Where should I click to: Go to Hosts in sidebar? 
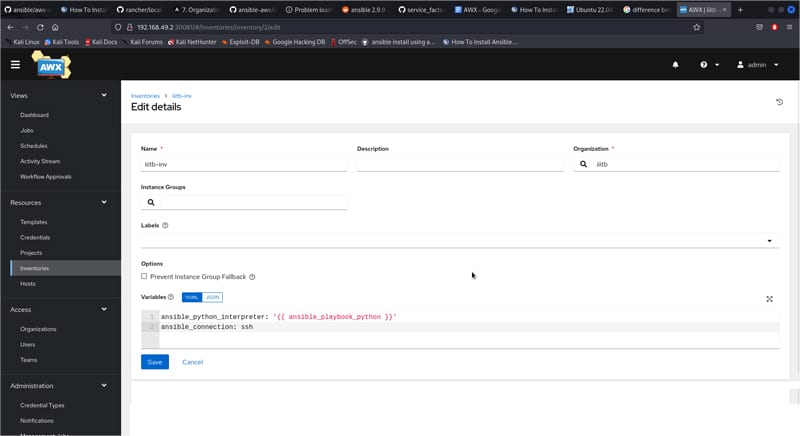click(28, 284)
